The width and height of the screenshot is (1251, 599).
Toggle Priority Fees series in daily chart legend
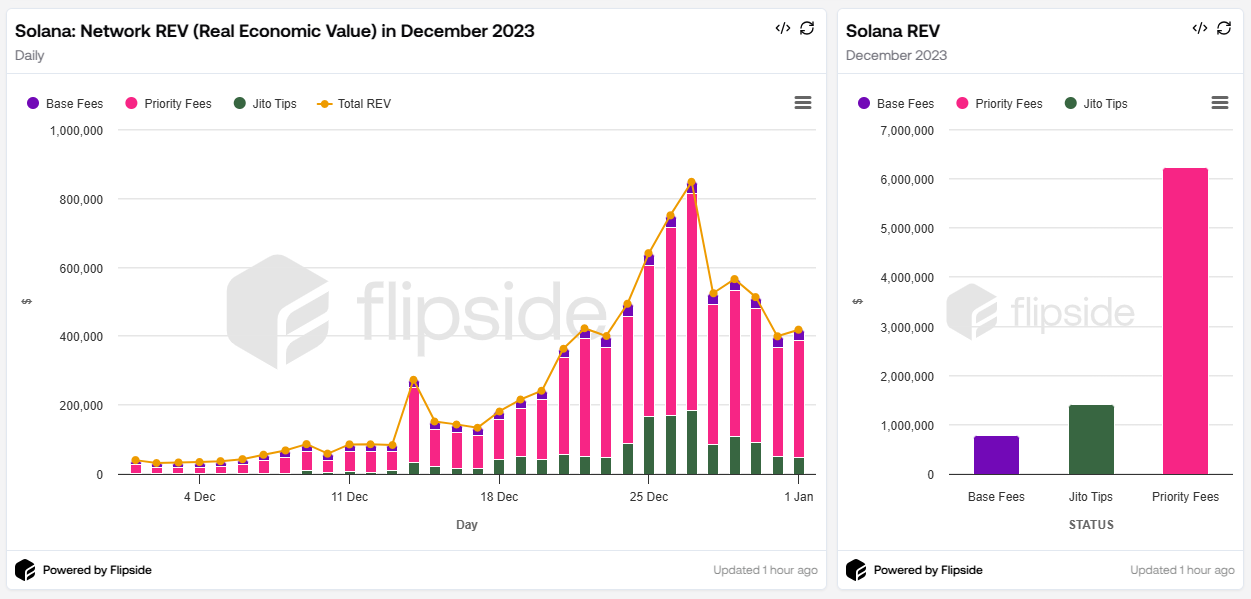tap(168, 104)
